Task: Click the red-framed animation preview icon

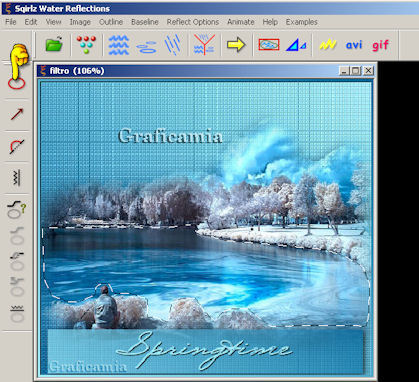Action: (x=269, y=44)
